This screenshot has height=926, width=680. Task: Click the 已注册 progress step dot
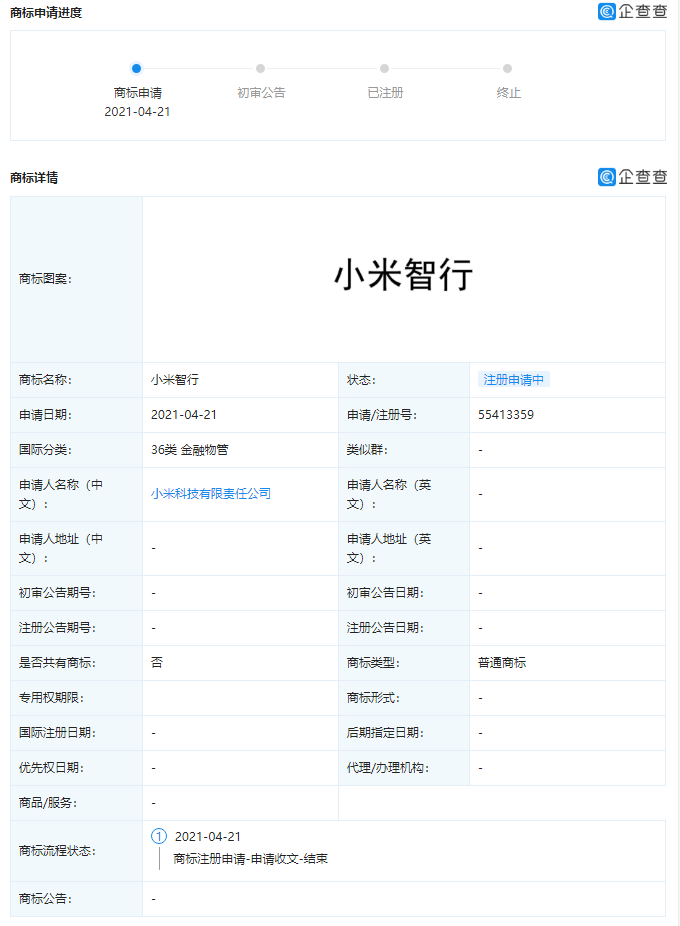385,68
